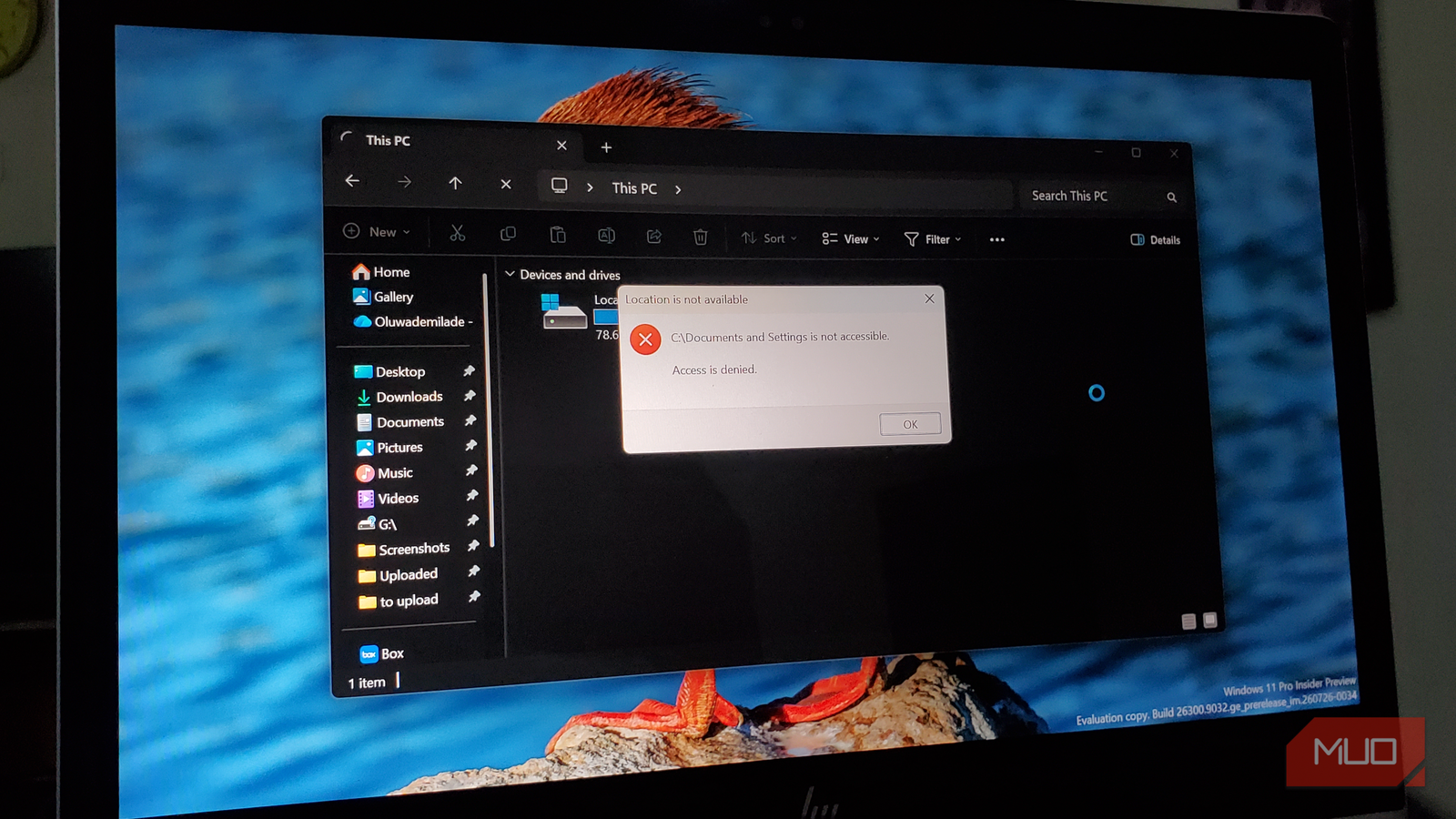Open the Screenshots folder
1456x819 pixels.
point(404,550)
